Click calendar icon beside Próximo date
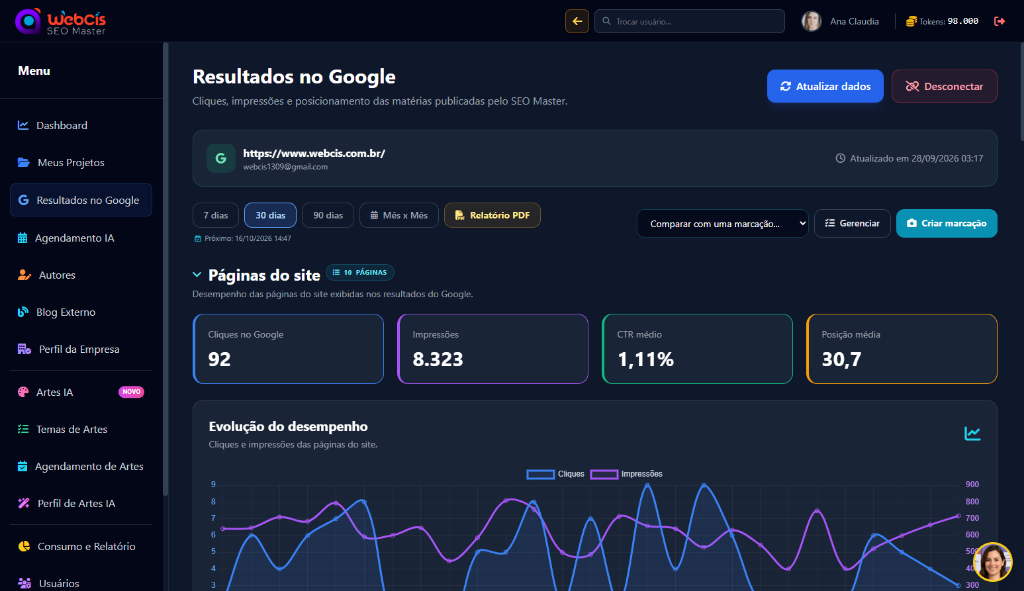Screen dimensions: 1024x591 (198, 238)
